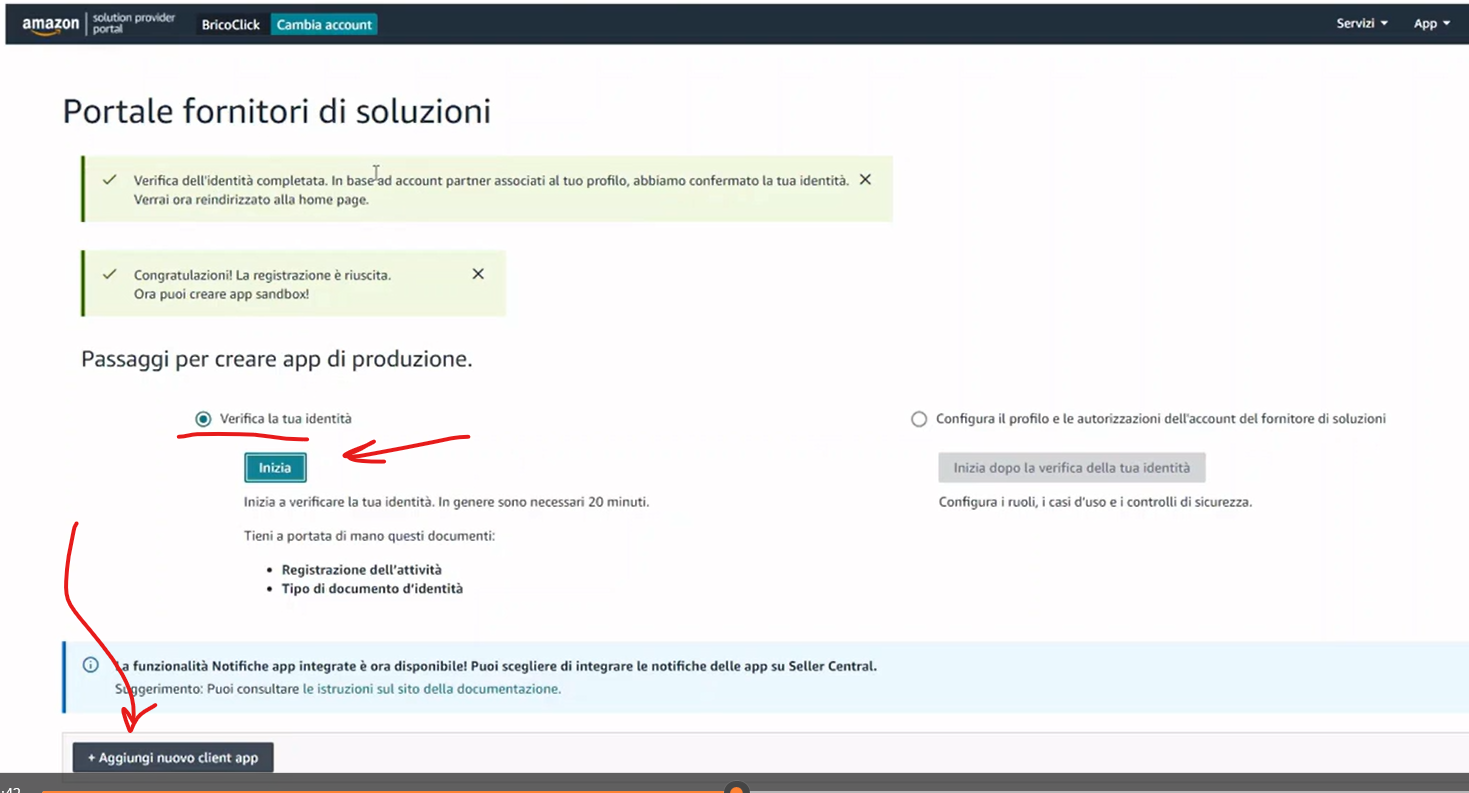1469x793 pixels.
Task: Click the Portale fornitori di soluzioni heading
Action: pos(277,111)
